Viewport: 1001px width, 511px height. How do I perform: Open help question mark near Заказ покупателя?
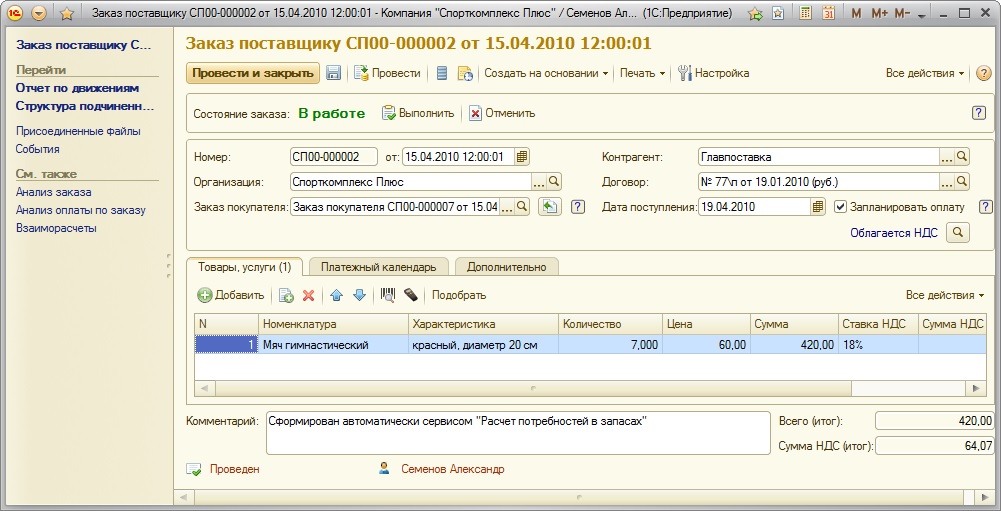click(x=578, y=206)
